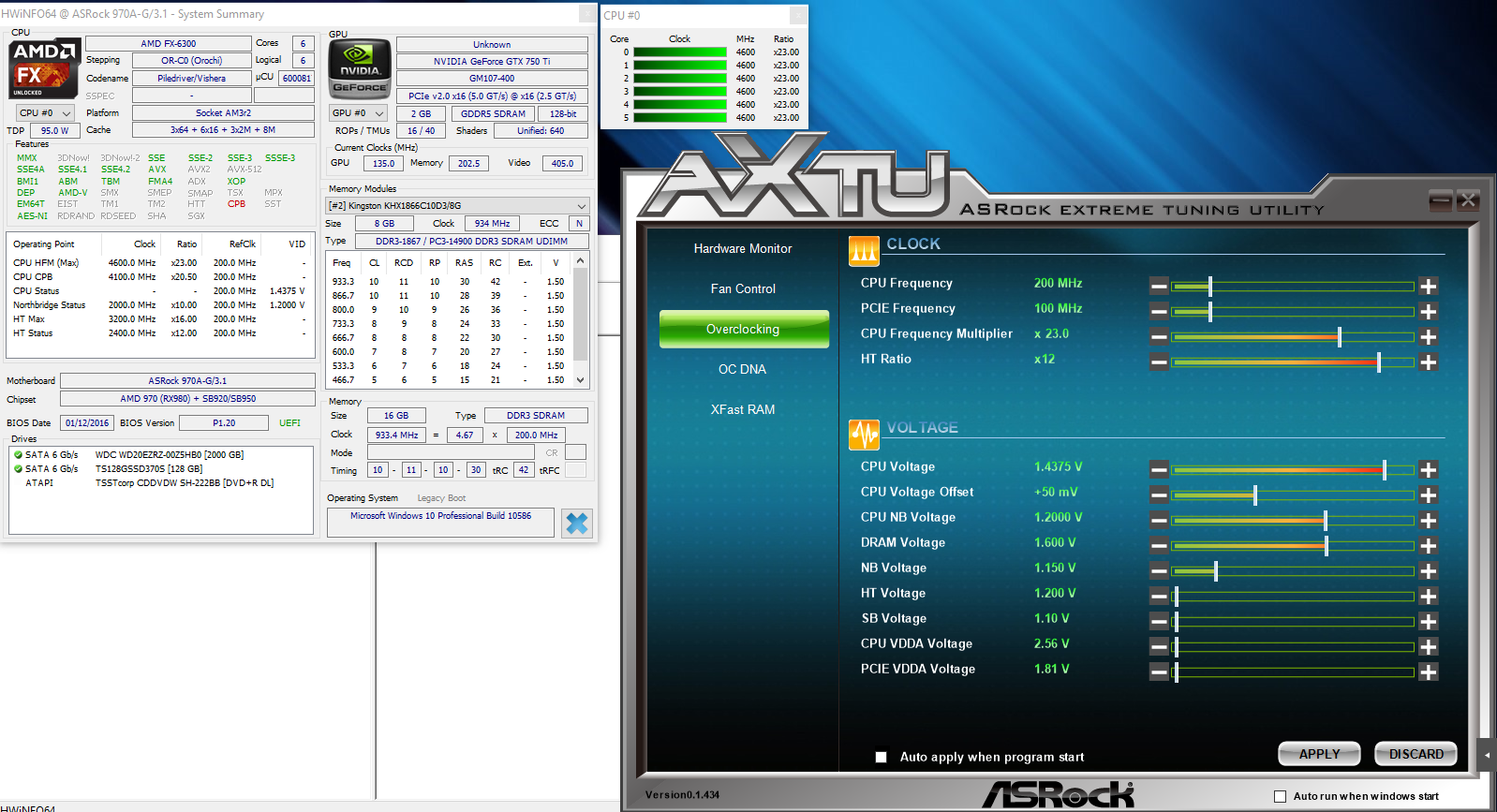The width and height of the screenshot is (1497, 812).
Task: Click the ASRock 970A-G/3.1 motherboard field
Action: coord(187,381)
